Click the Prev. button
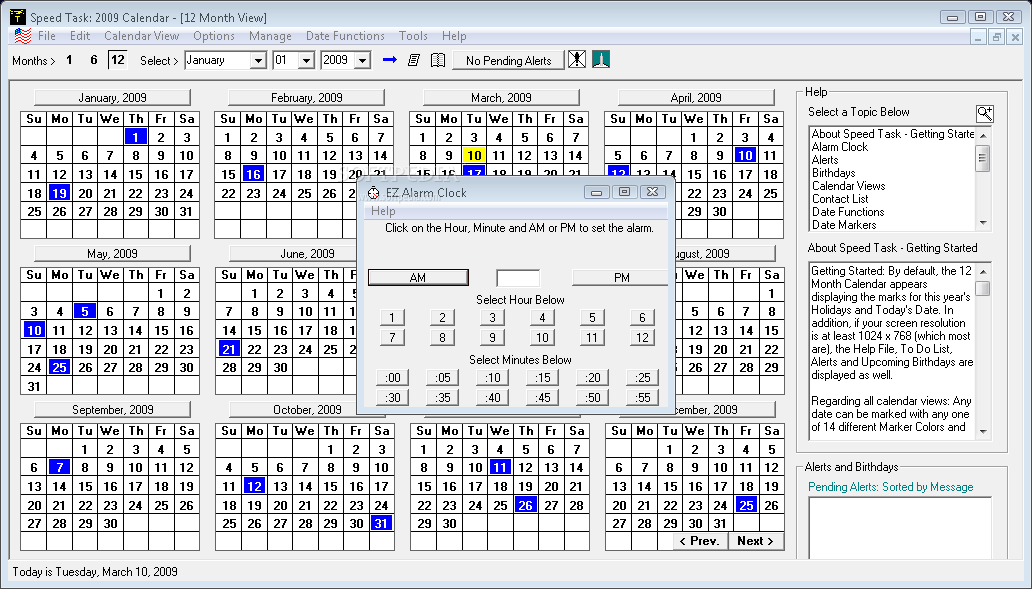 (699, 541)
